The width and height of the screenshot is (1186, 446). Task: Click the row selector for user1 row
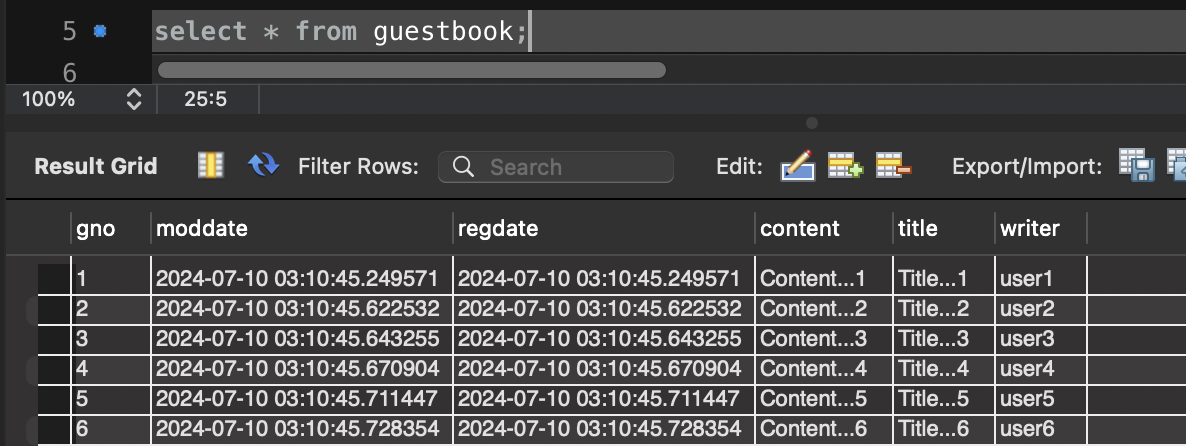click(x=54, y=278)
